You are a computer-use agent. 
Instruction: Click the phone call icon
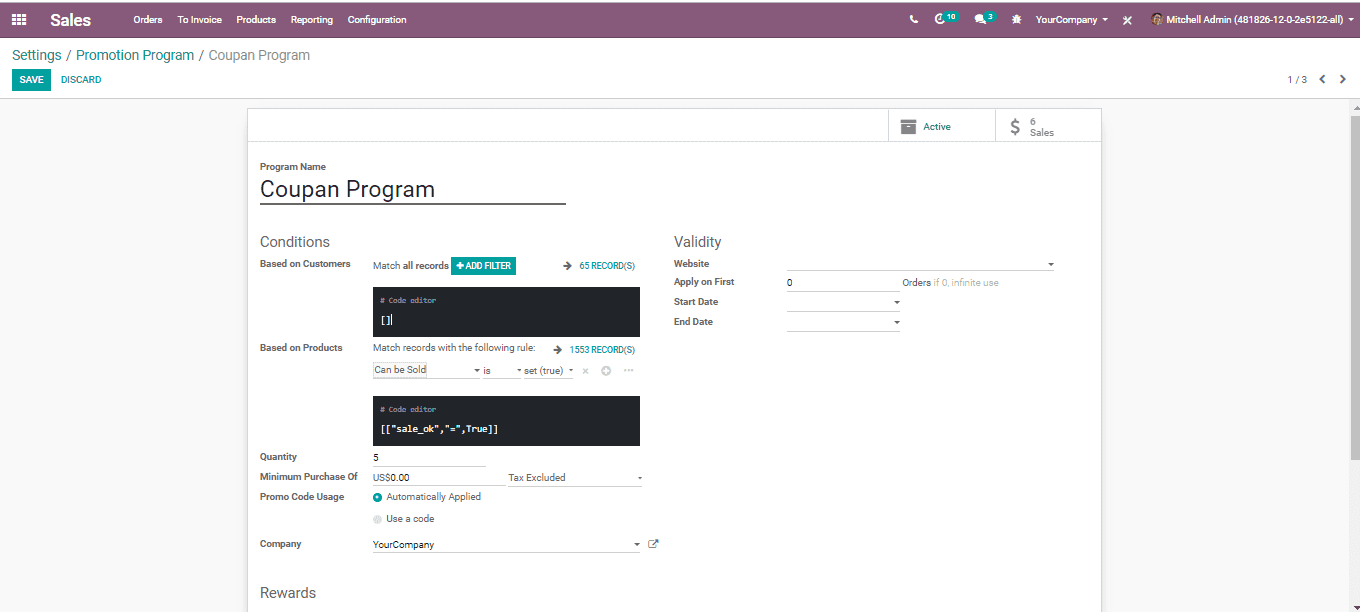coord(914,19)
